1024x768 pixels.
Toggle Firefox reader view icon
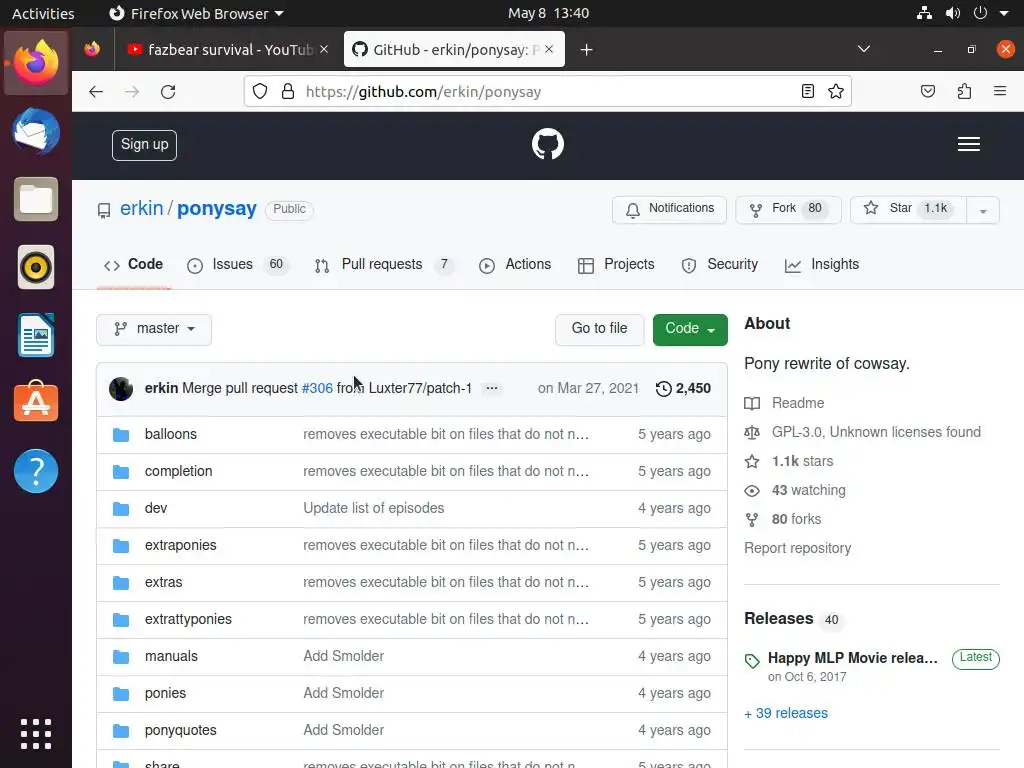(808, 91)
